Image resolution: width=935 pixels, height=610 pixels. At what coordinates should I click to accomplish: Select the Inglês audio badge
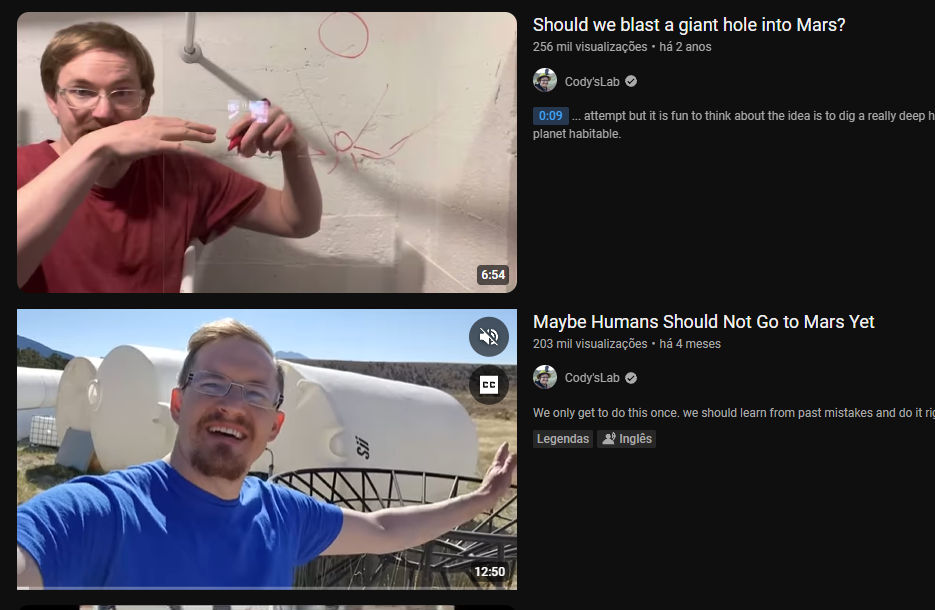tap(627, 439)
